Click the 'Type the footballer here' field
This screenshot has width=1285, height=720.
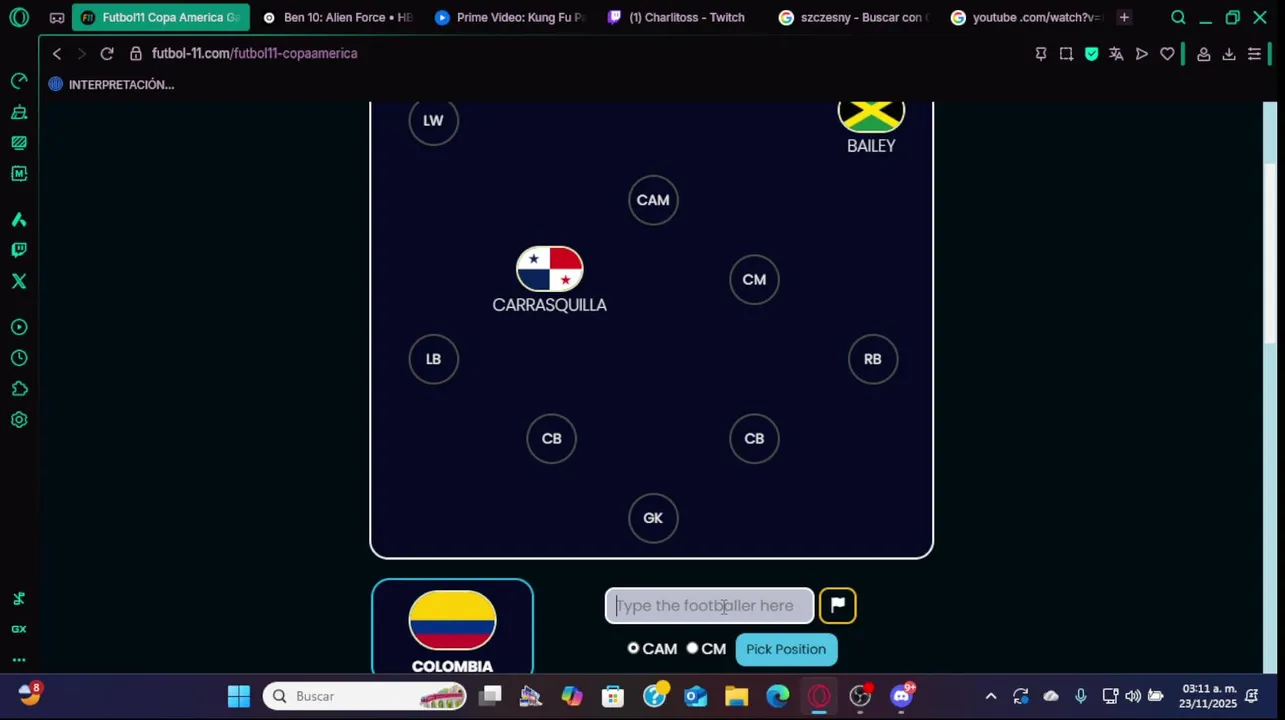[709, 605]
